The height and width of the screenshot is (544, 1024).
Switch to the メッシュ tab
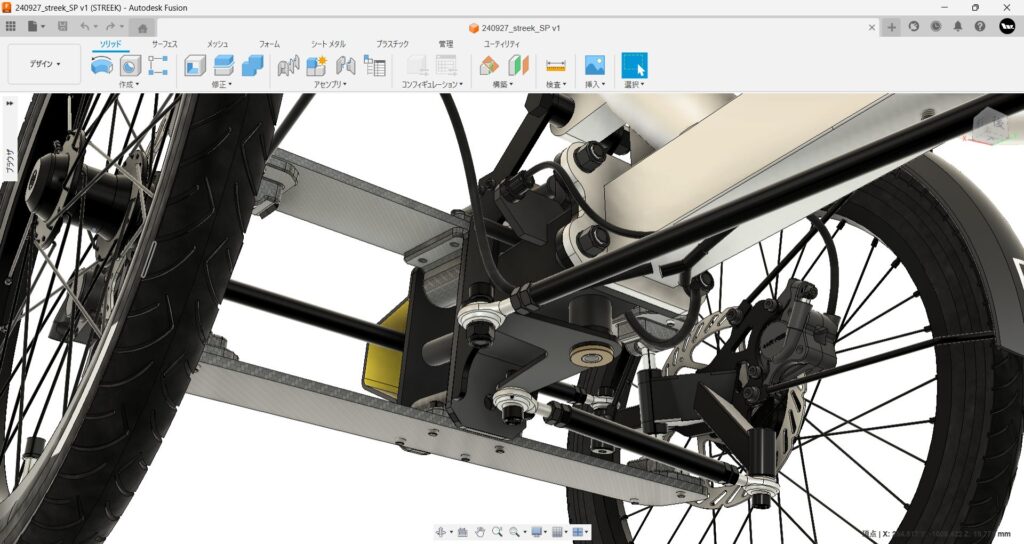point(217,44)
